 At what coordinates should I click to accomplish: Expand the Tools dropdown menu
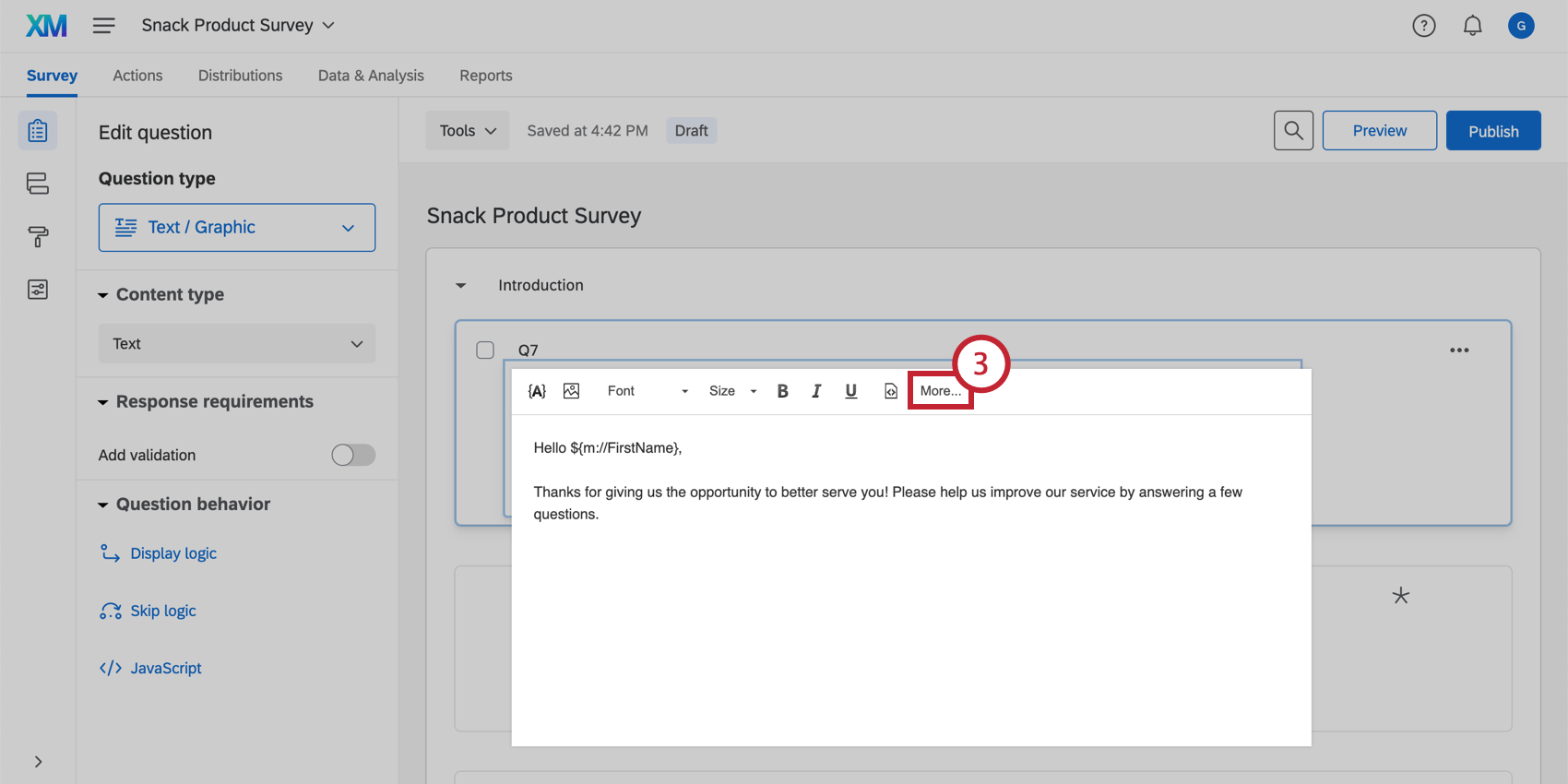[467, 131]
